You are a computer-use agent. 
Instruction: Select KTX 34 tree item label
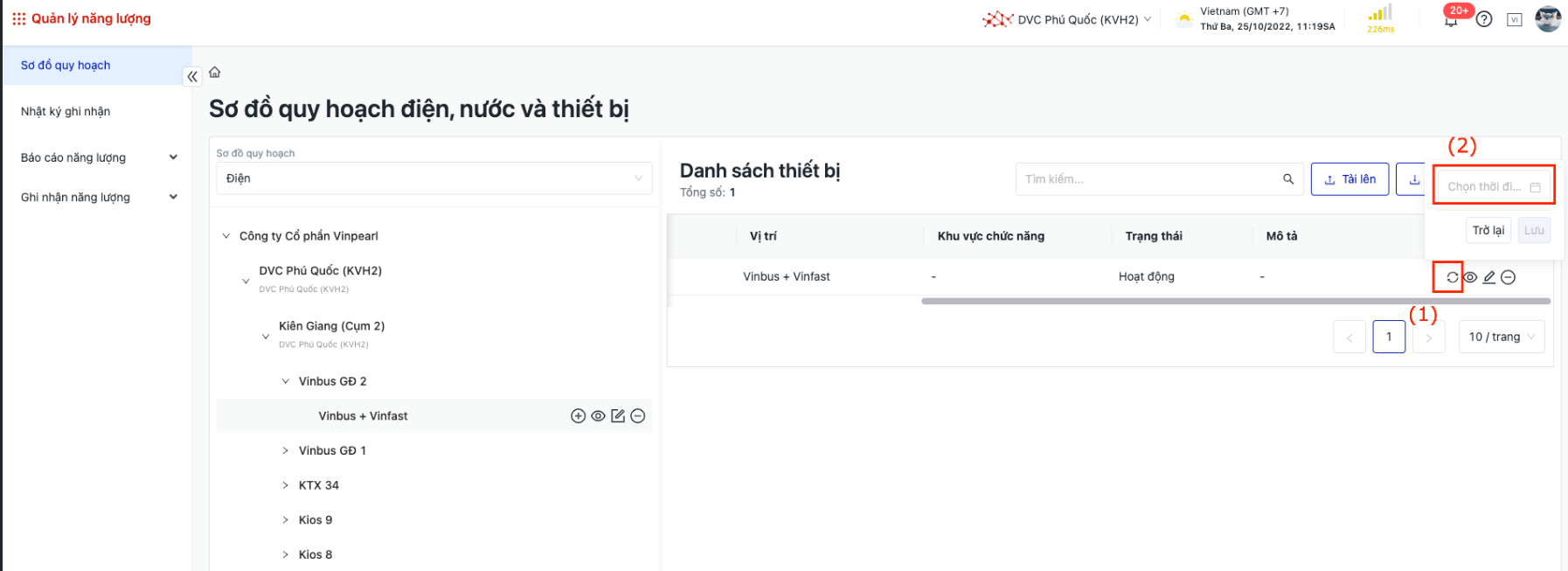[319, 485]
